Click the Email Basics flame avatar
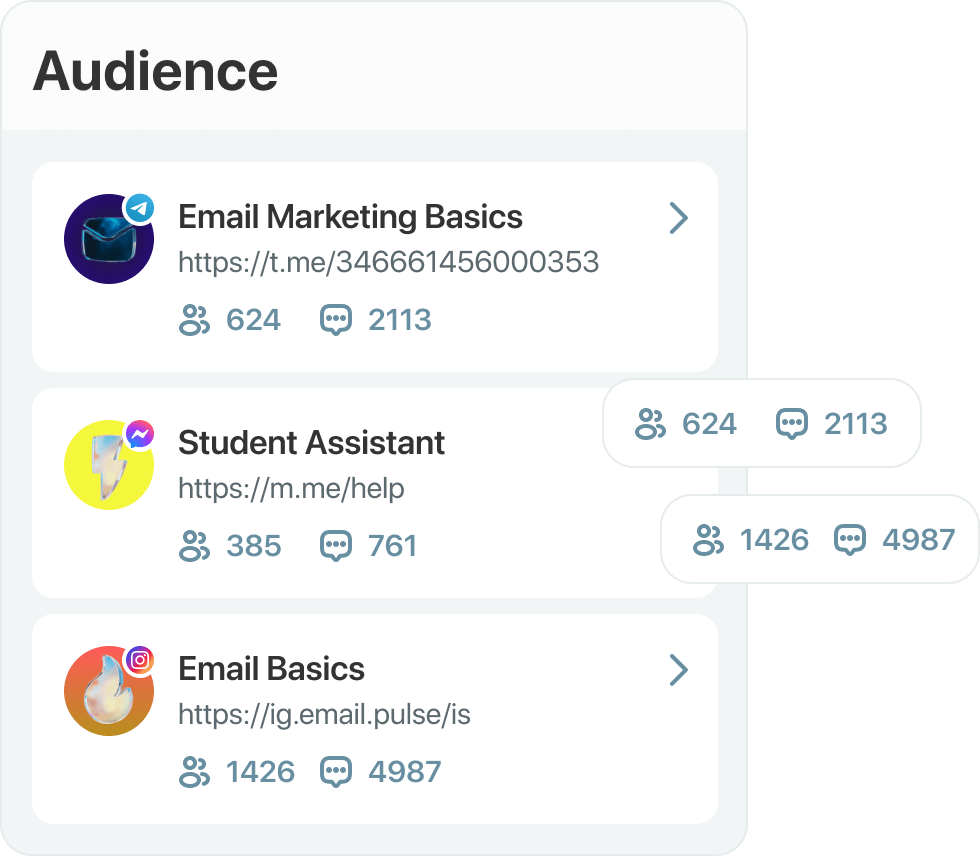 (x=108, y=692)
